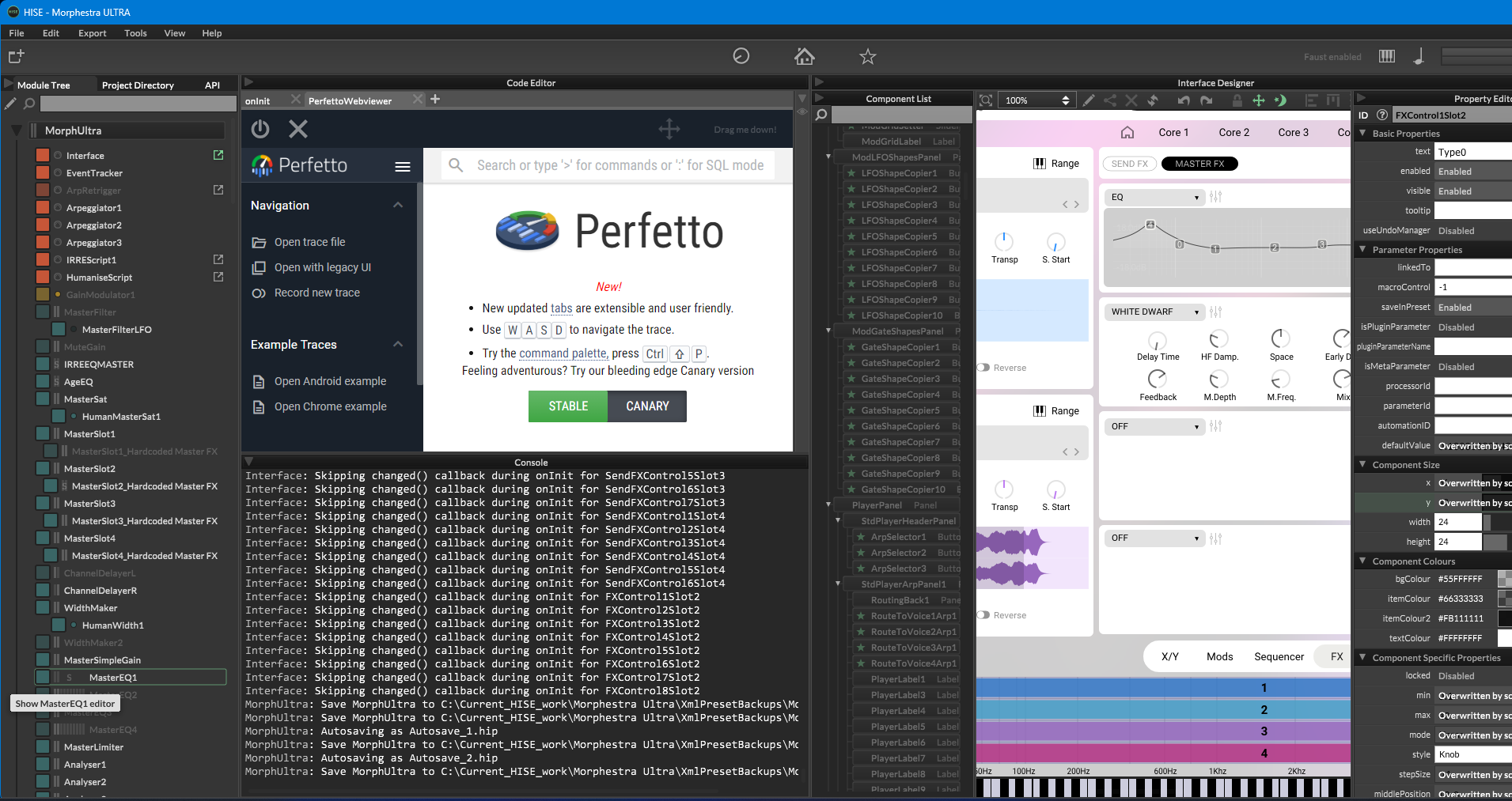This screenshot has width=1512, height=801.
Task: Click the power icon in web viewer
Action: (x=260, y=129)
